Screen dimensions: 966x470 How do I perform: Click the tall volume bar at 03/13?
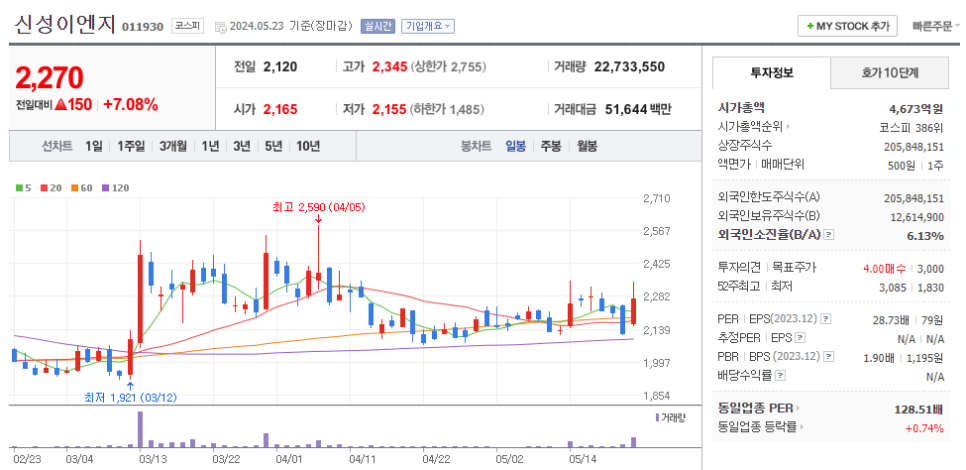coord(140,429)
